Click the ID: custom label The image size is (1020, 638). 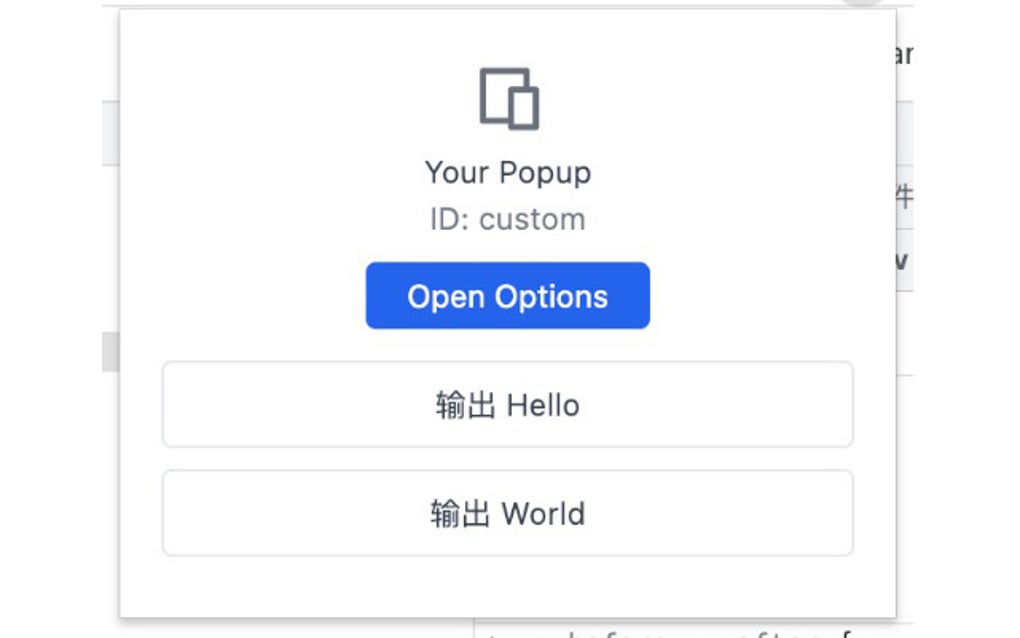(x=507, y=219)
